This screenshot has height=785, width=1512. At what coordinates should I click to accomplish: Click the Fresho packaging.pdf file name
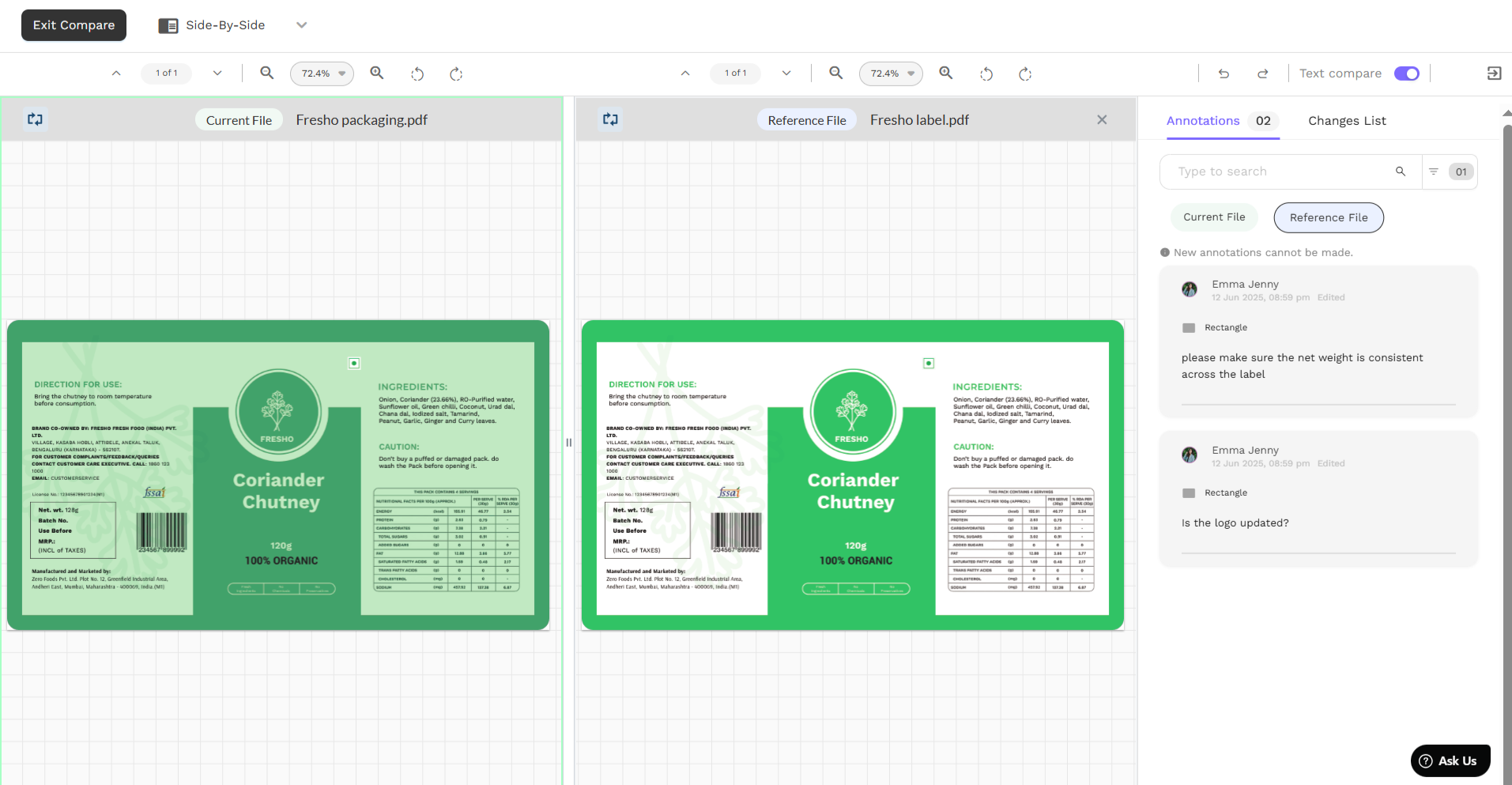point(361,120)
